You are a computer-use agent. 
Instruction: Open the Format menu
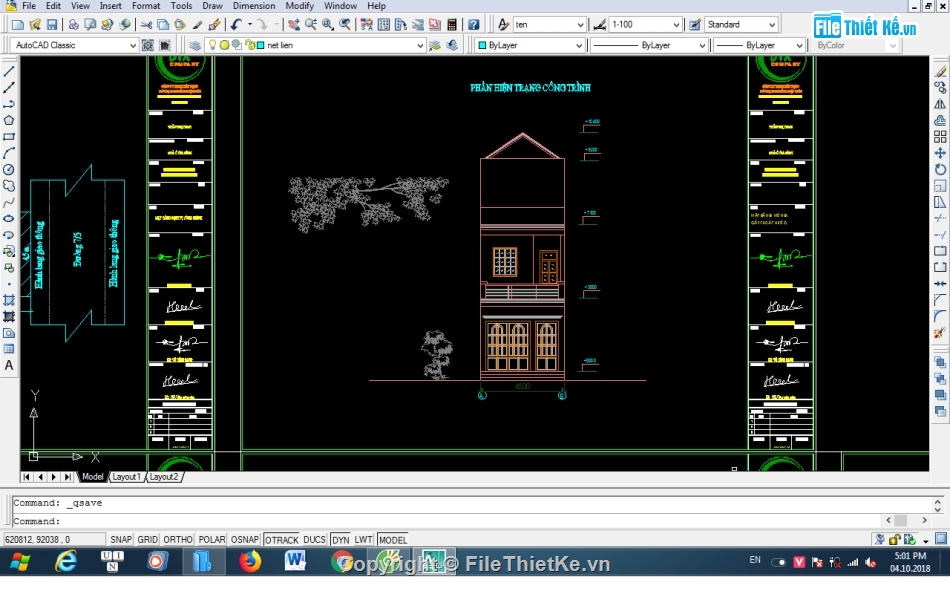146,6
